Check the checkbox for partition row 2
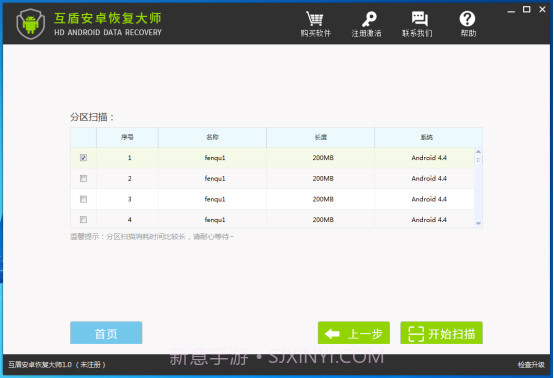The image size is (554, 378). pyautogui.click(x=83, y=178)
